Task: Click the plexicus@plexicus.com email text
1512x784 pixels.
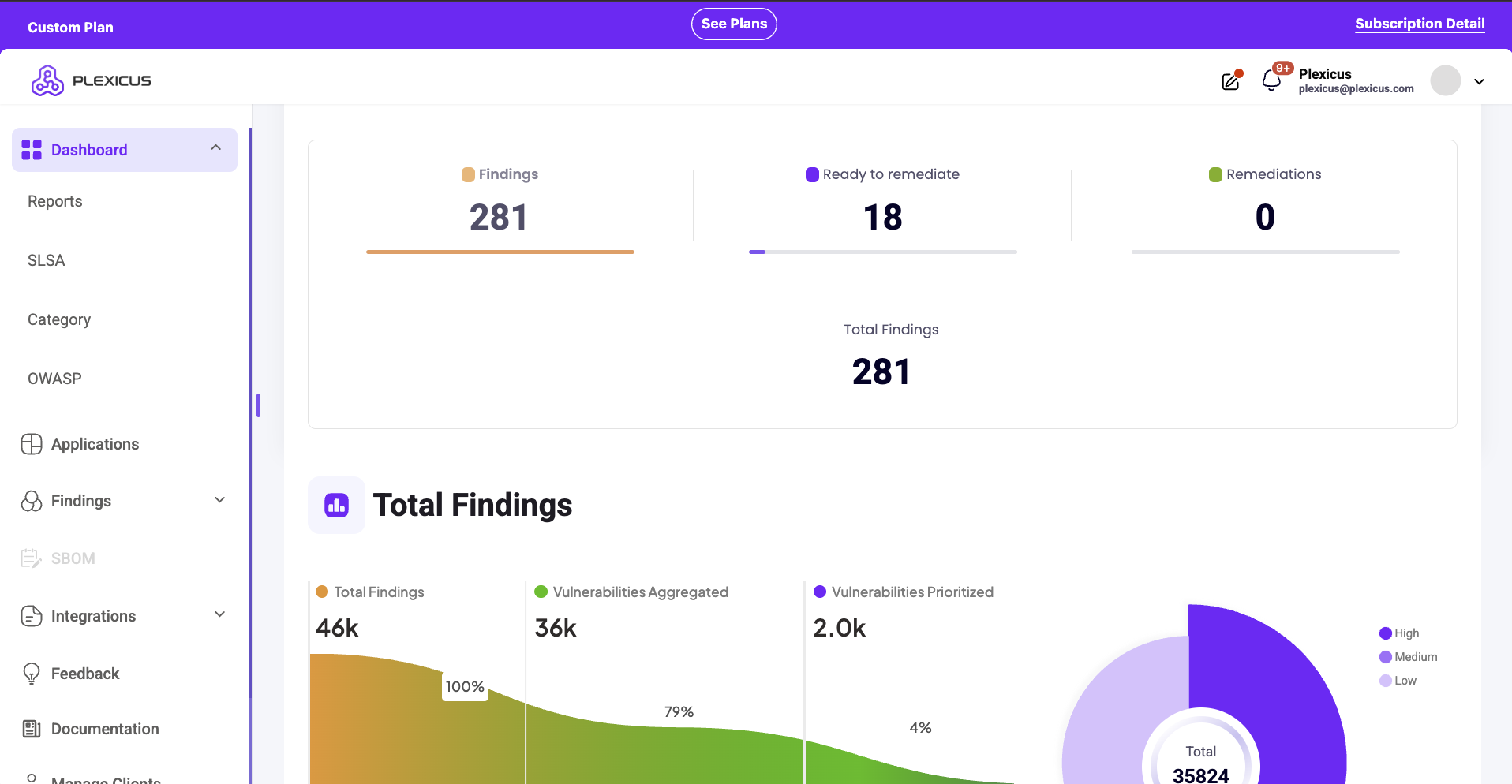Action: (x=1357, y=89)
